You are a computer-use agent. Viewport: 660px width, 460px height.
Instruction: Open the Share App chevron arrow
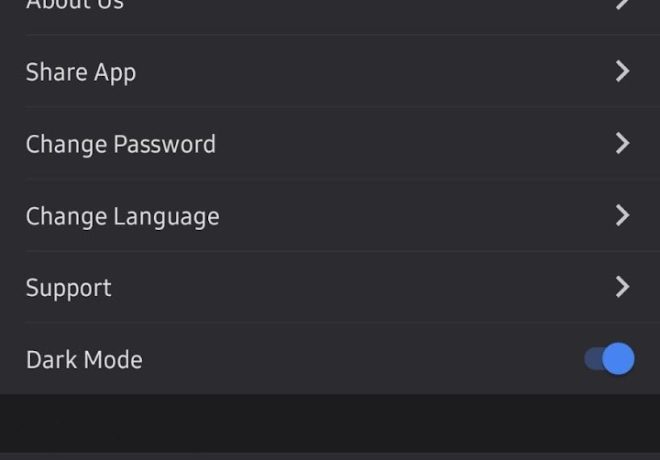click(622, 71)
